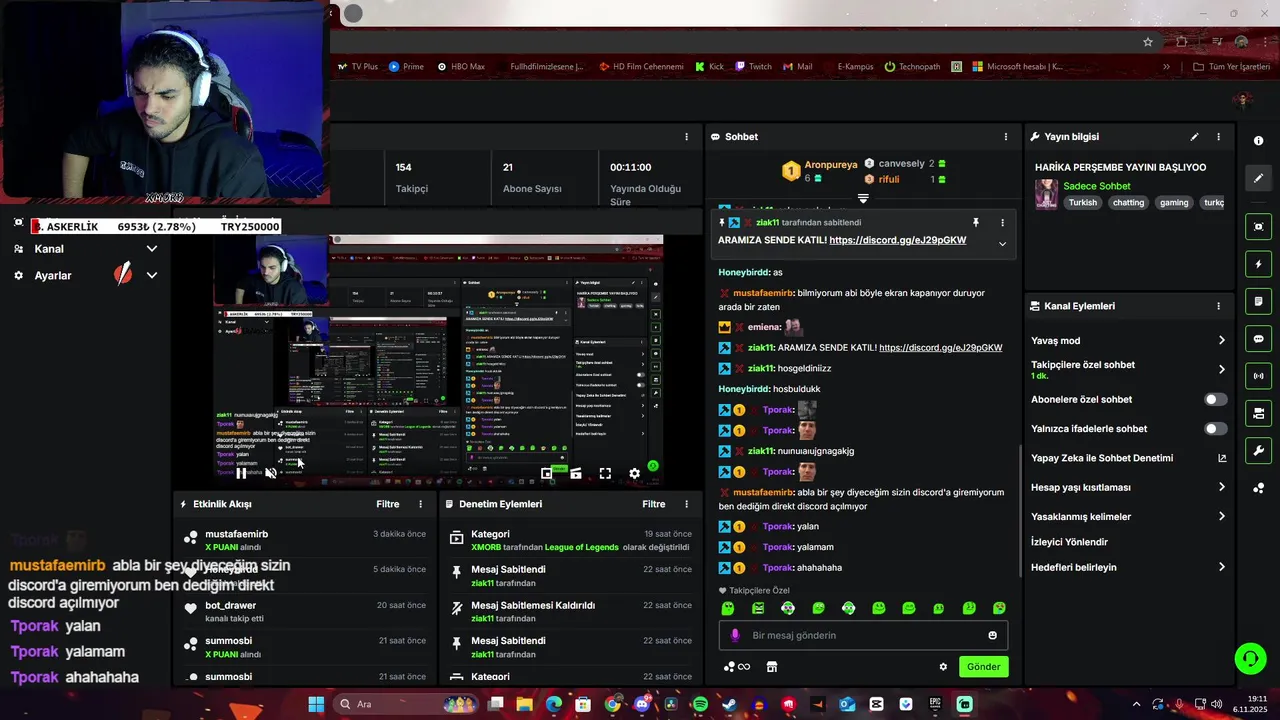
Task: Toggle the wrench stream info icon
Action: [1258, 450]
